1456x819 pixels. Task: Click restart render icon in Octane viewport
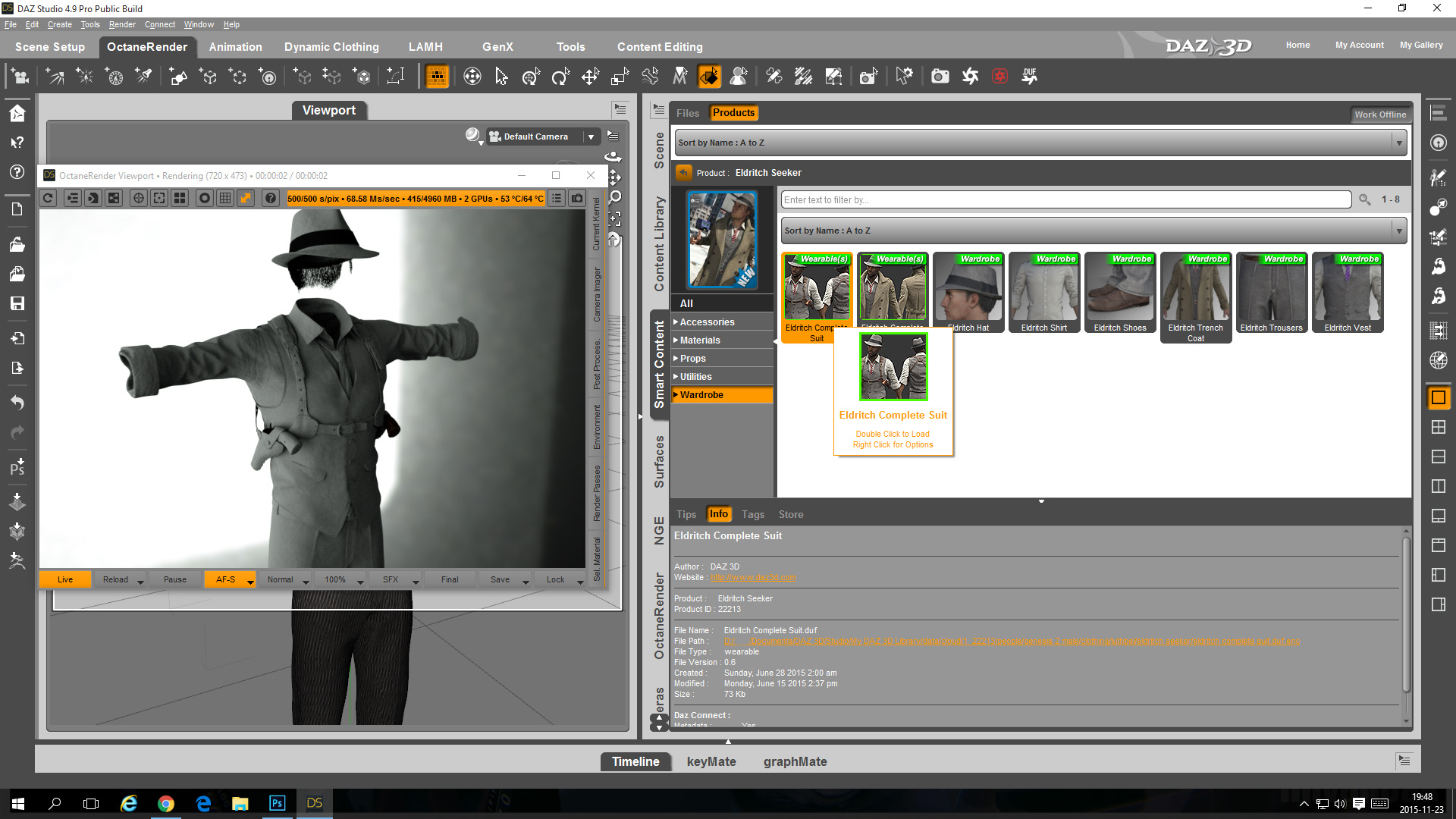(x=49, y=198)
